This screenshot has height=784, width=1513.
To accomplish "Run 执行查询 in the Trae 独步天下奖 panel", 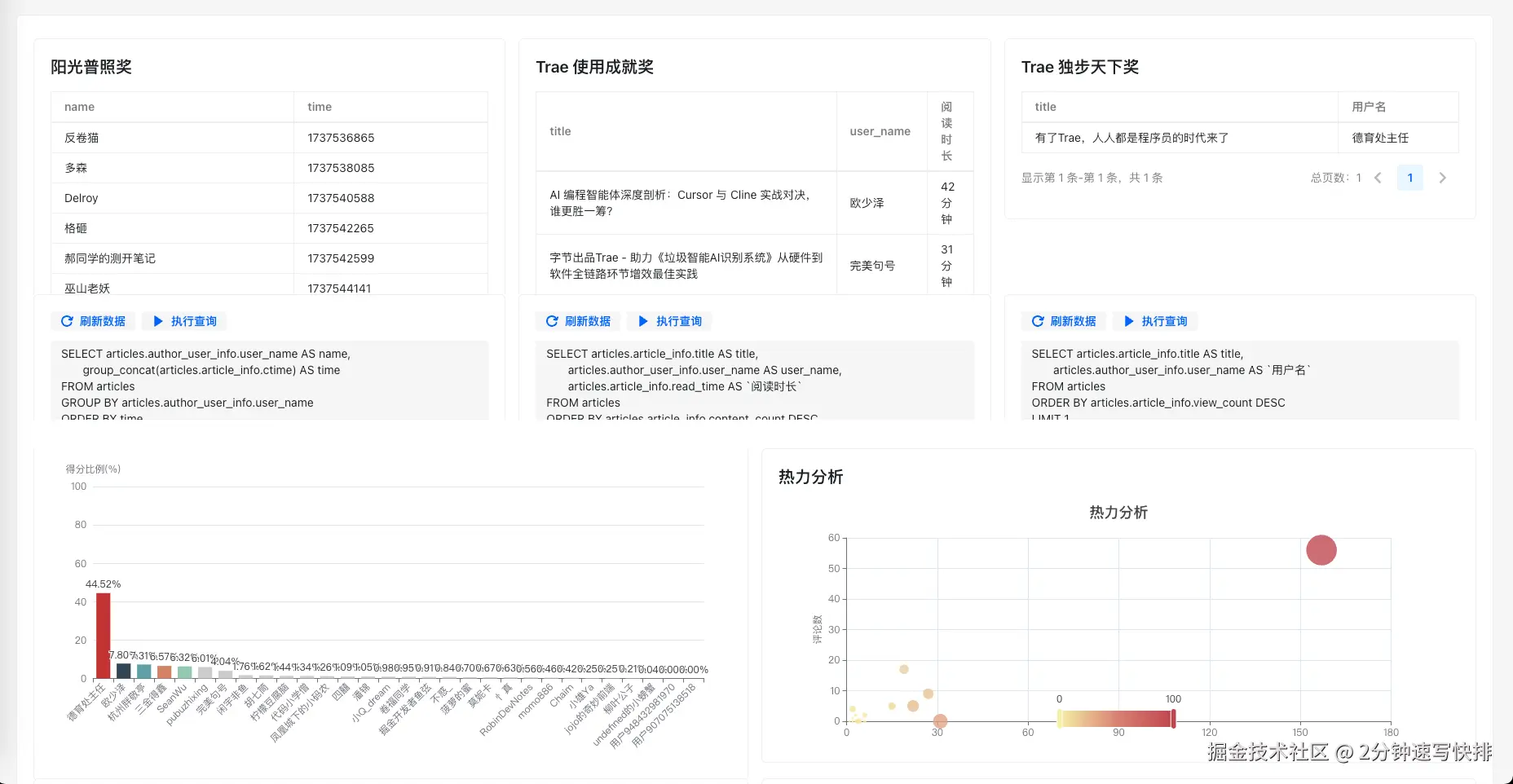I will click(x=1155, y=321).
